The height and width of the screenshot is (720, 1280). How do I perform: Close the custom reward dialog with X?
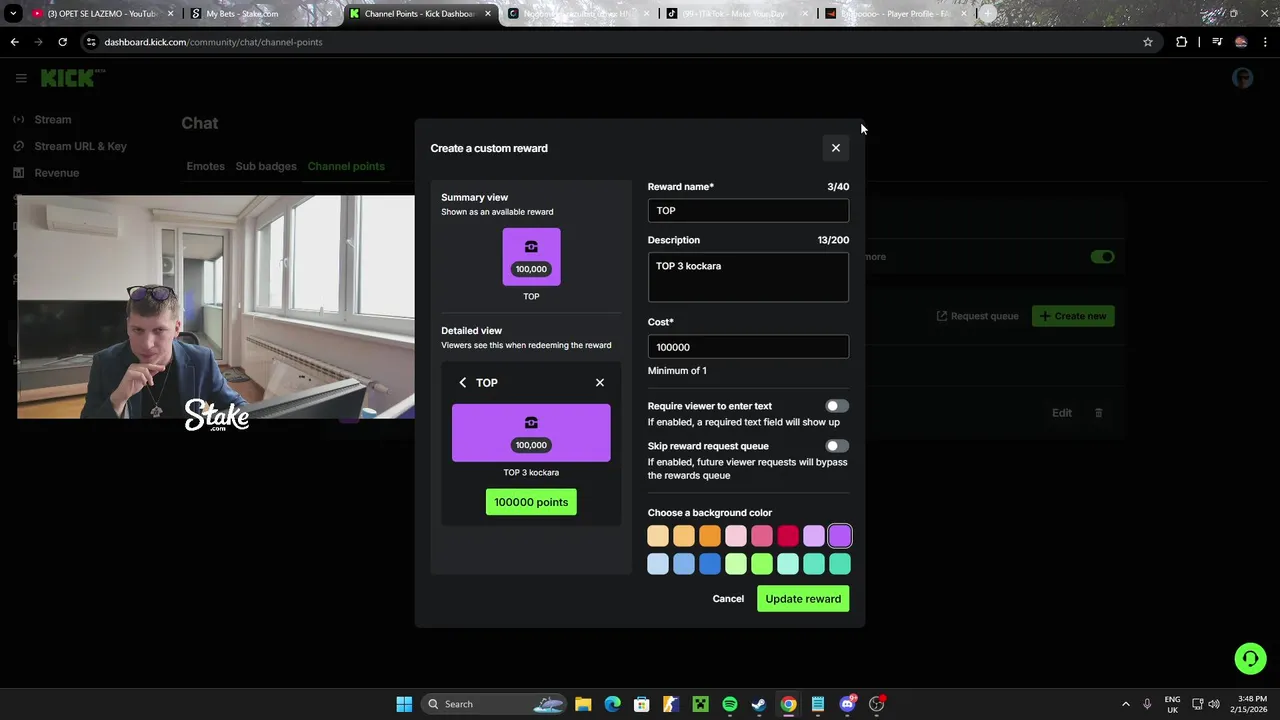(x=836, y=148)
